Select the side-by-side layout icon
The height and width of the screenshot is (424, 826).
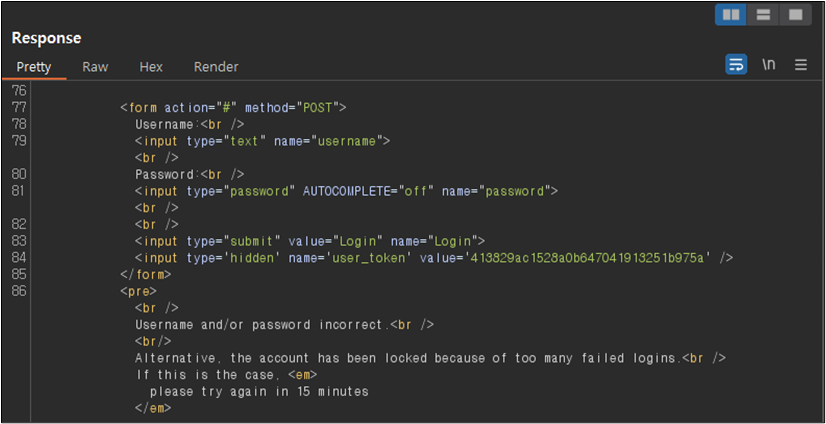pyautogui.click(x=731, y=15)
